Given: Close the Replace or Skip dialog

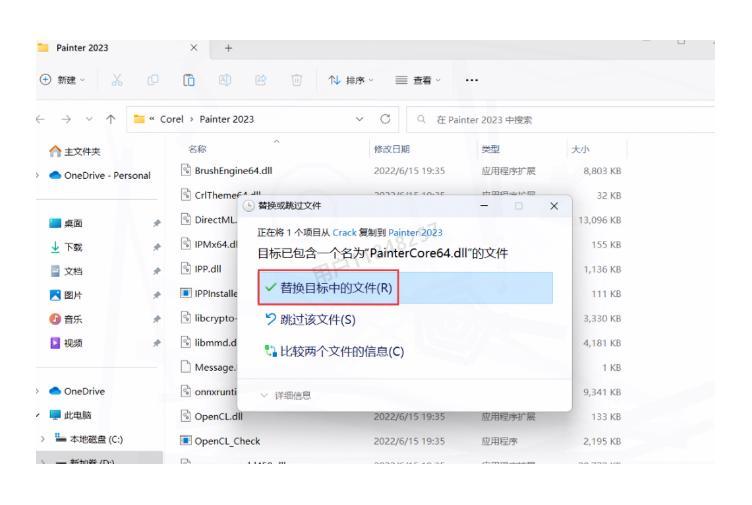Looking at the screenshot, I should (554, 206).
